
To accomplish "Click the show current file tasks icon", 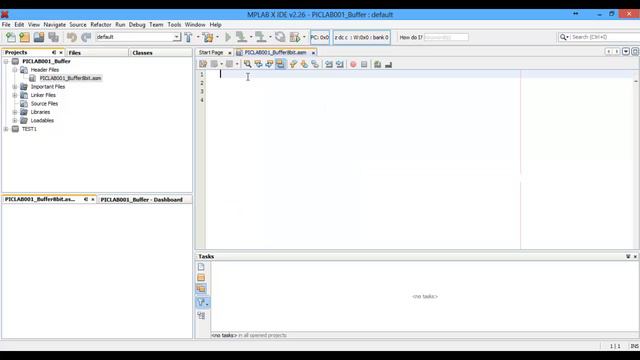I will coord(201,267).
